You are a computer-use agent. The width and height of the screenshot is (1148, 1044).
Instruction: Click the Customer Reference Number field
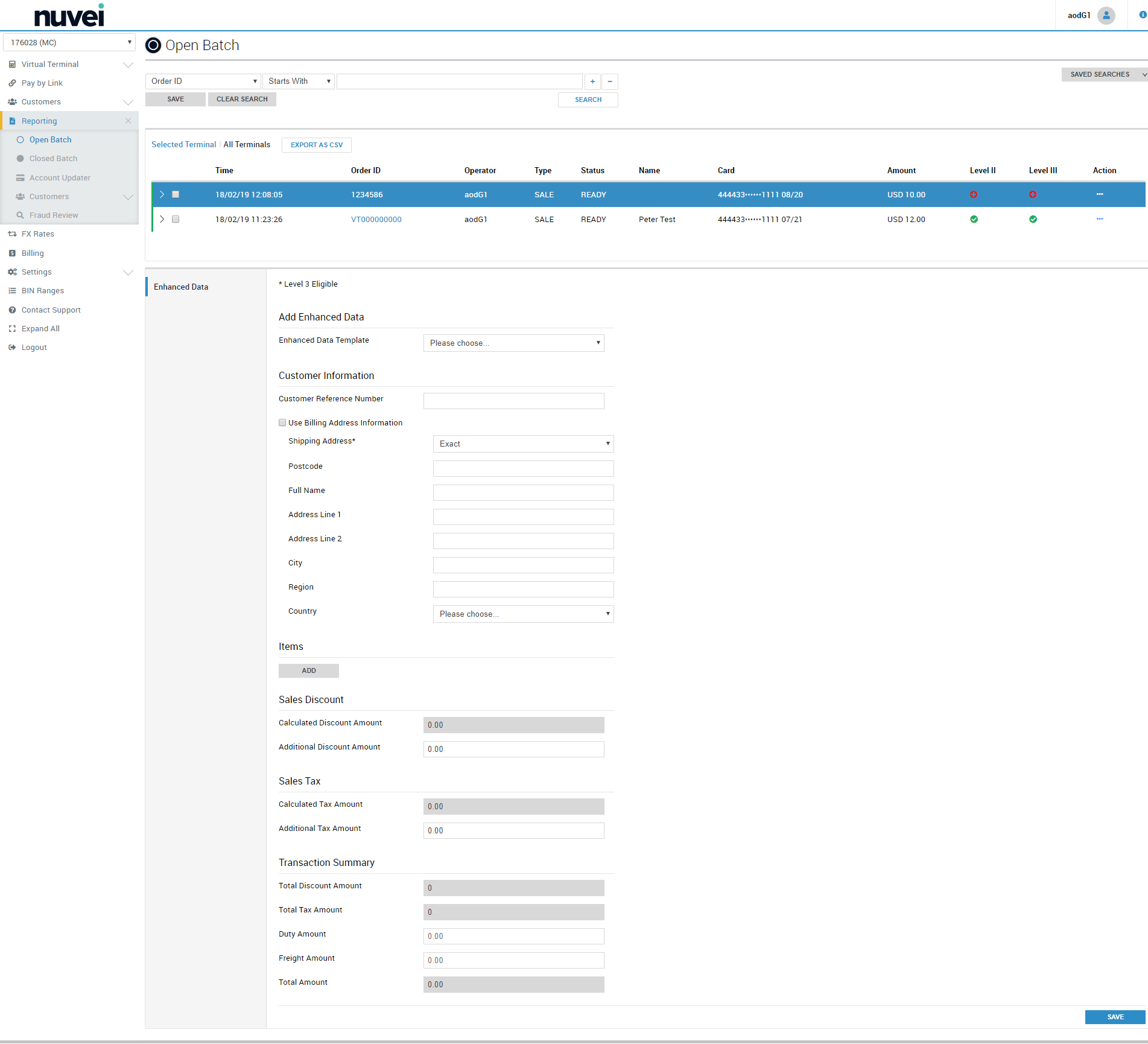[x=513, y=401]
